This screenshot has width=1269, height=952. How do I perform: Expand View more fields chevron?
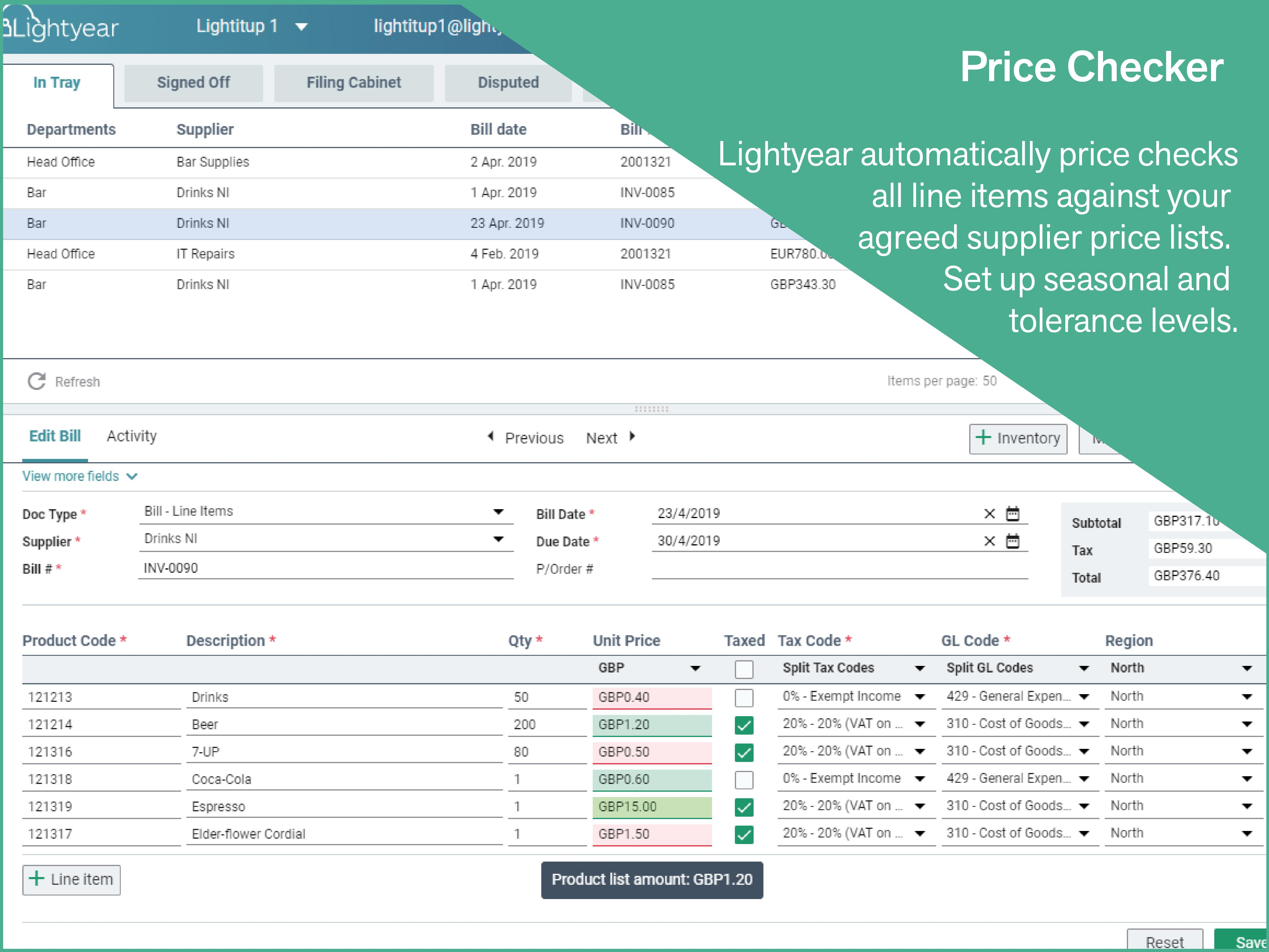(x=132, y=476)
